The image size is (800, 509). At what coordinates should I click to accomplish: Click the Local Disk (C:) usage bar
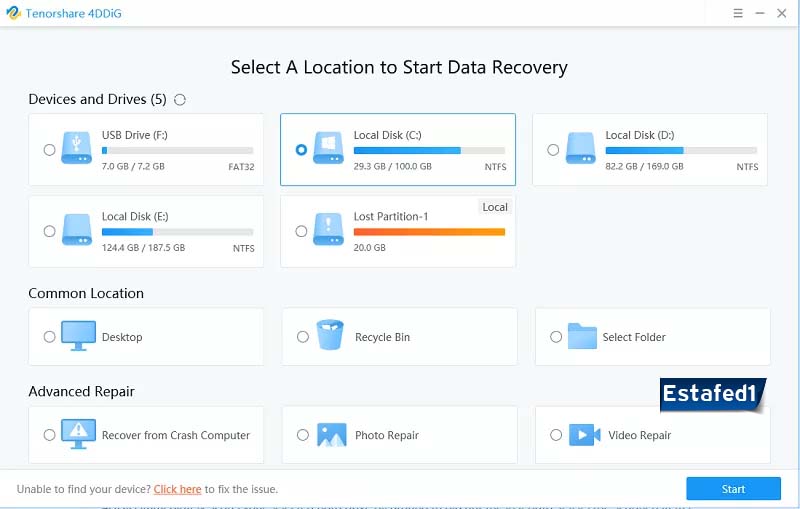point(429,150)
